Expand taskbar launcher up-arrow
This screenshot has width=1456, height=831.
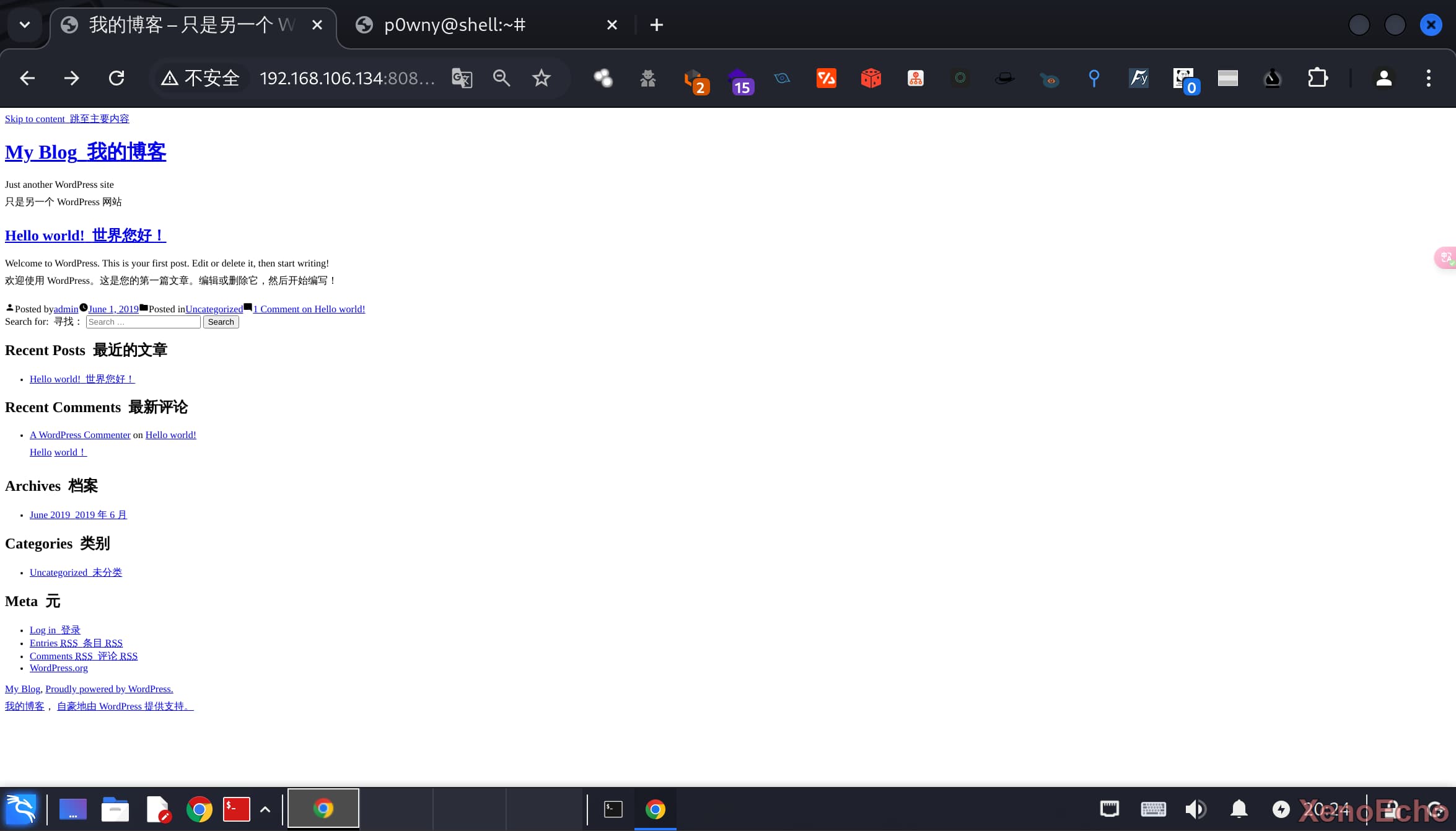click(265, 809)
